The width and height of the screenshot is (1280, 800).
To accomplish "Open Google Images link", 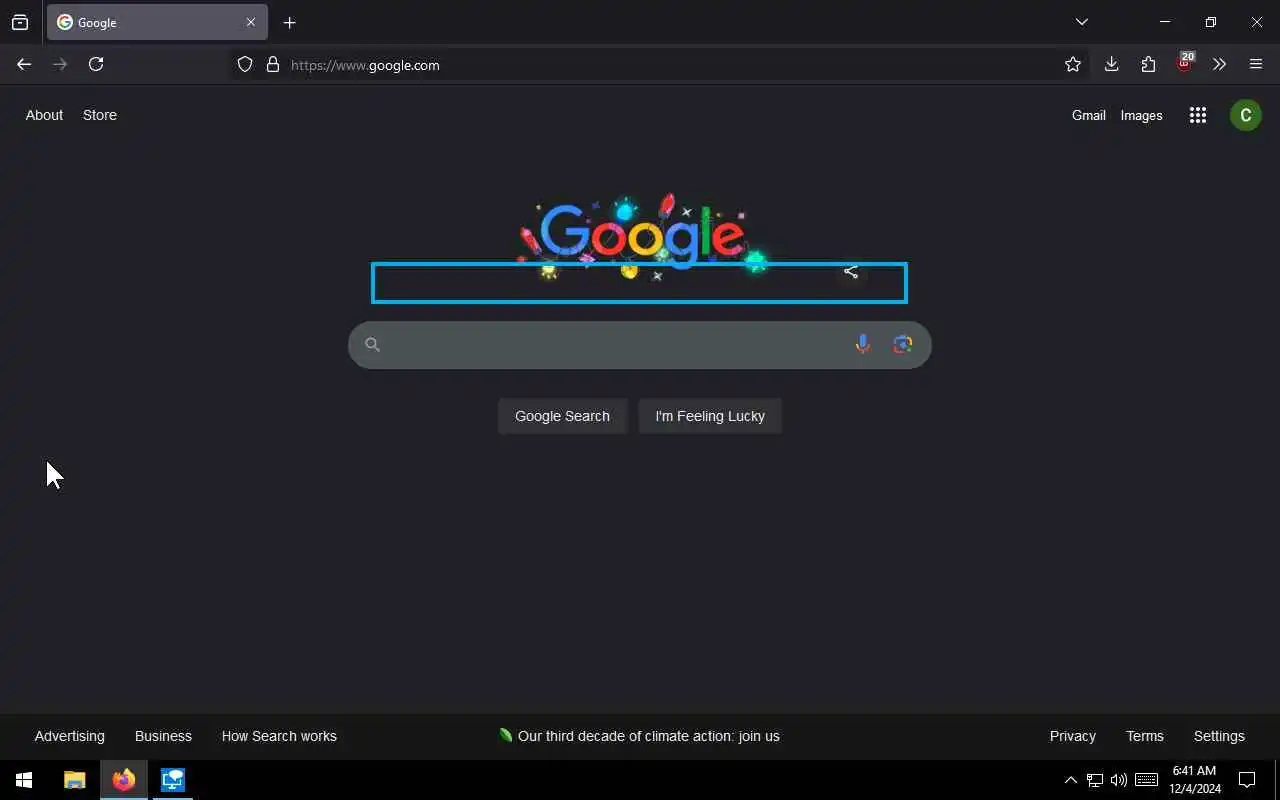I will [x=1141, y=115].
